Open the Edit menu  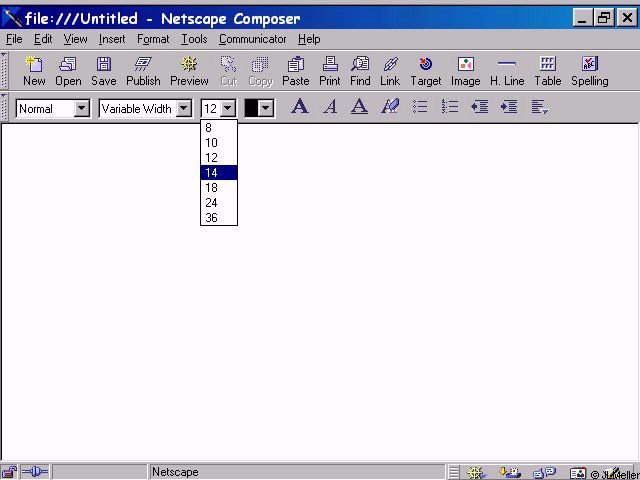pos(43,39)
